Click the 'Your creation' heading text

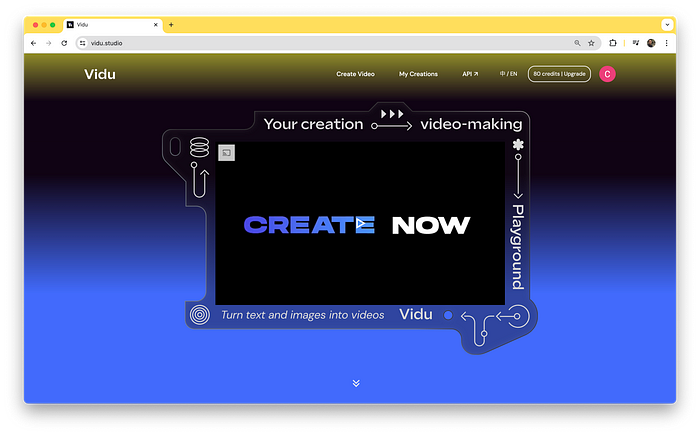[x=313, y=124]
